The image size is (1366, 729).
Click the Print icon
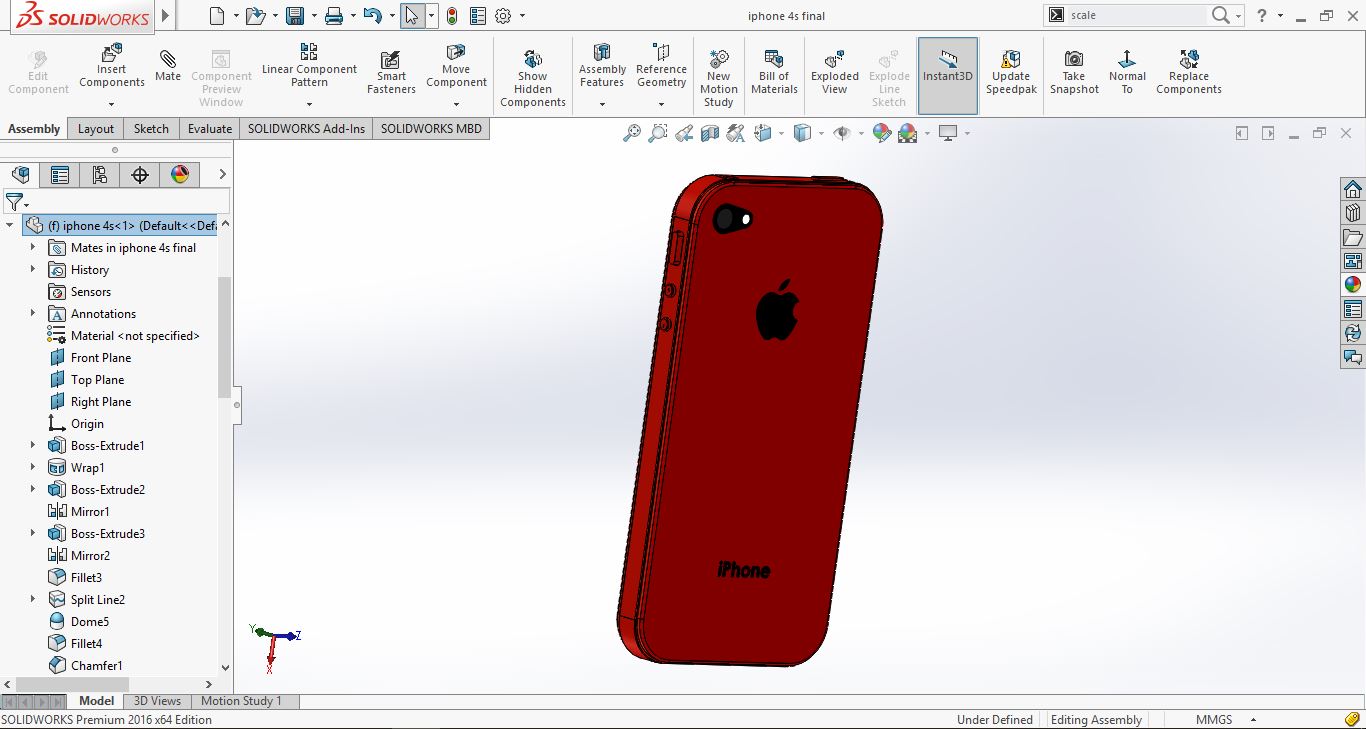[x=334, y=15]
